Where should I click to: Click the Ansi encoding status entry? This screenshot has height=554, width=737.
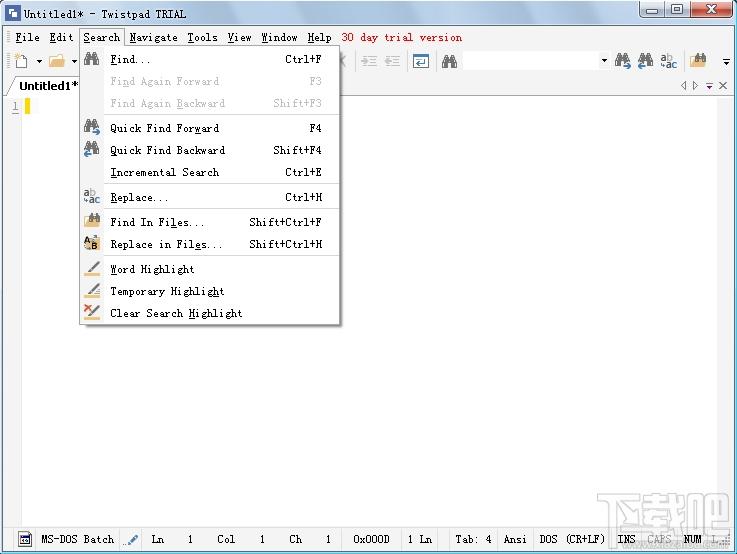coord(515,539)
